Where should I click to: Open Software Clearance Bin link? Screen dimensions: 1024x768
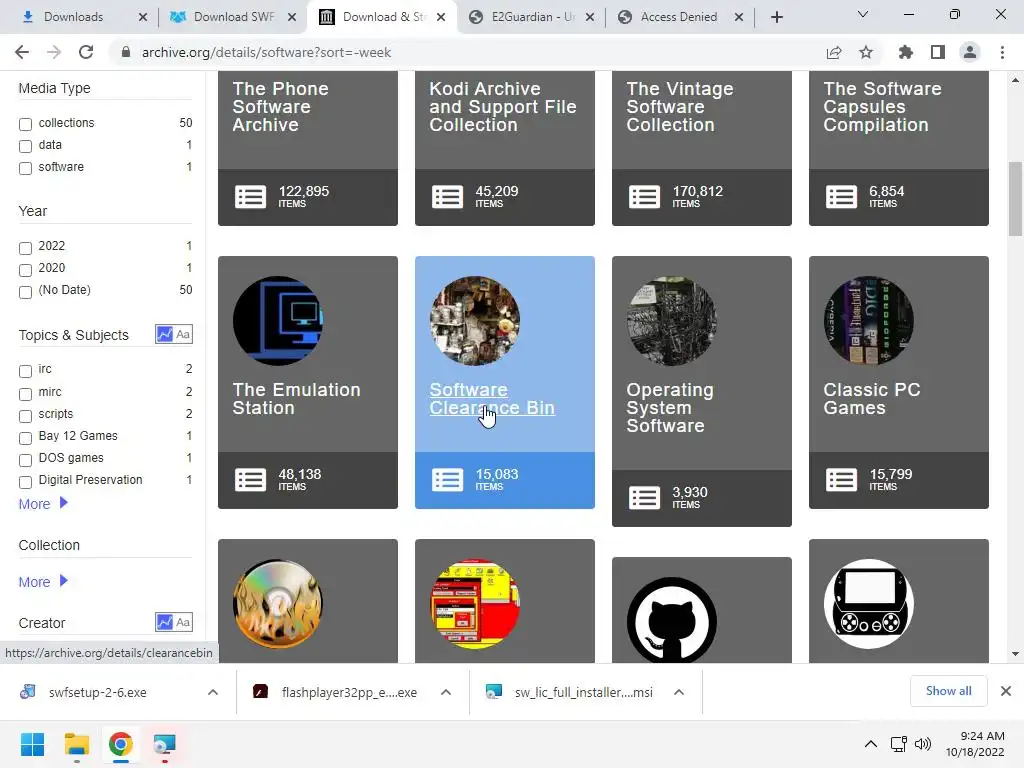pyautogui.click(x=492, y=398)
